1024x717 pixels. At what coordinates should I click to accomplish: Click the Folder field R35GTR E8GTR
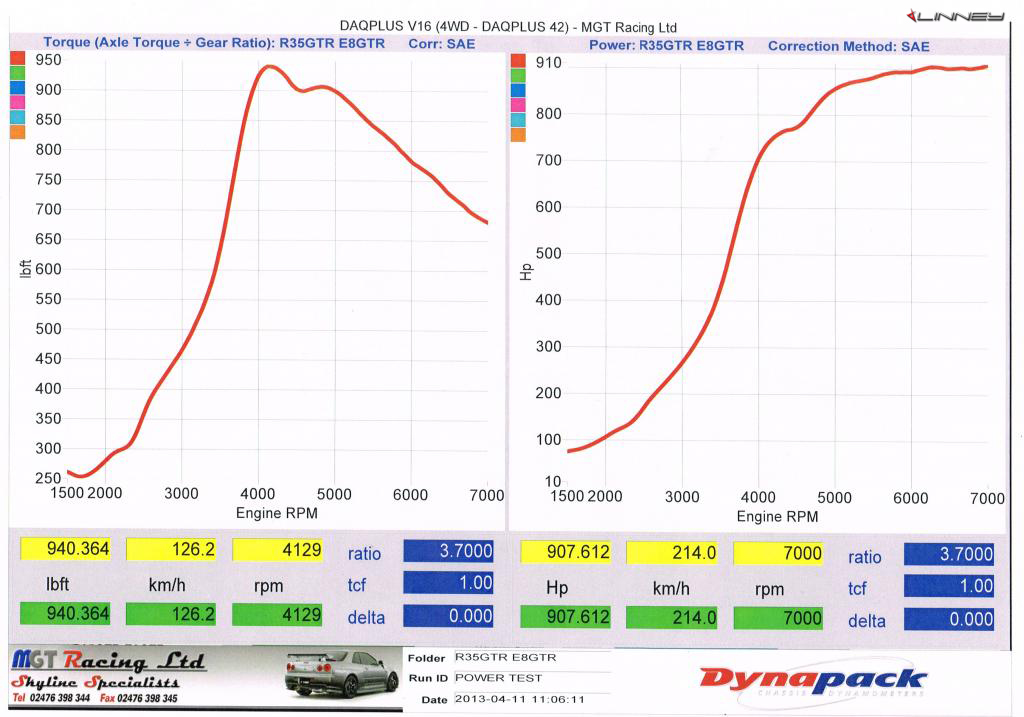coord(532,658)
